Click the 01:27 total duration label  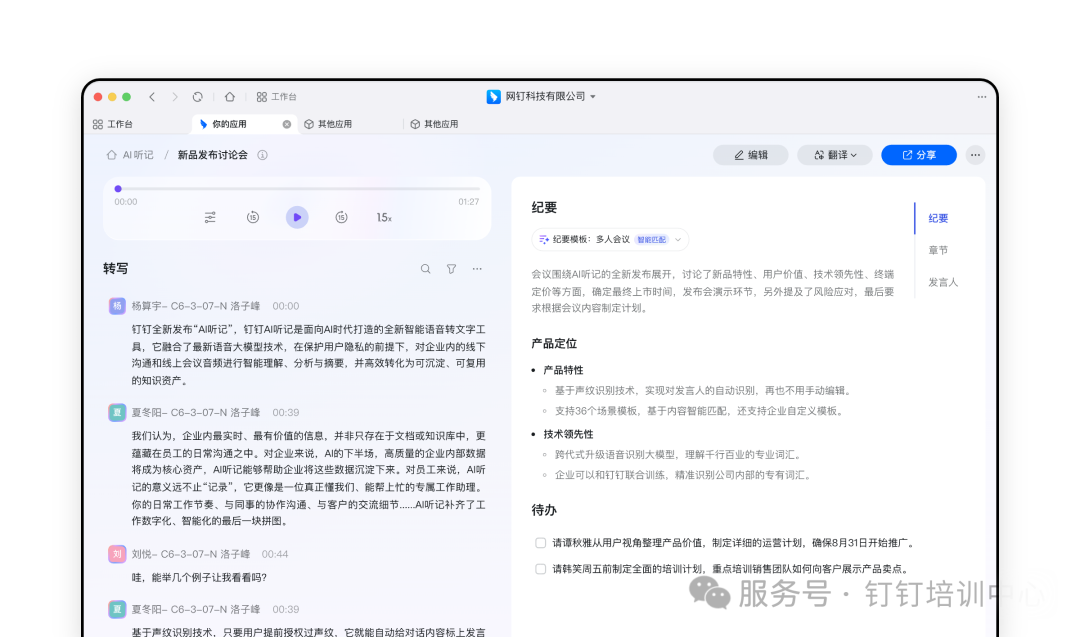pos(468,202)
